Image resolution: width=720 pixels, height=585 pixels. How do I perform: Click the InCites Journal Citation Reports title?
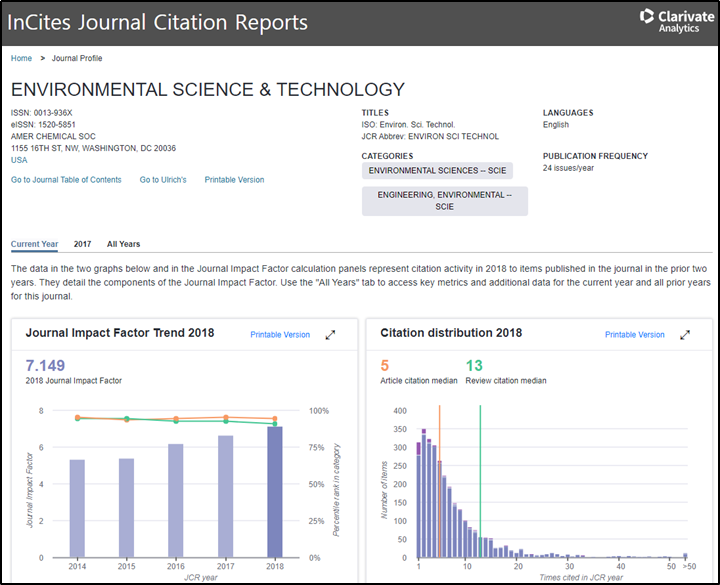pyautogui.click(x=158, y=22)
